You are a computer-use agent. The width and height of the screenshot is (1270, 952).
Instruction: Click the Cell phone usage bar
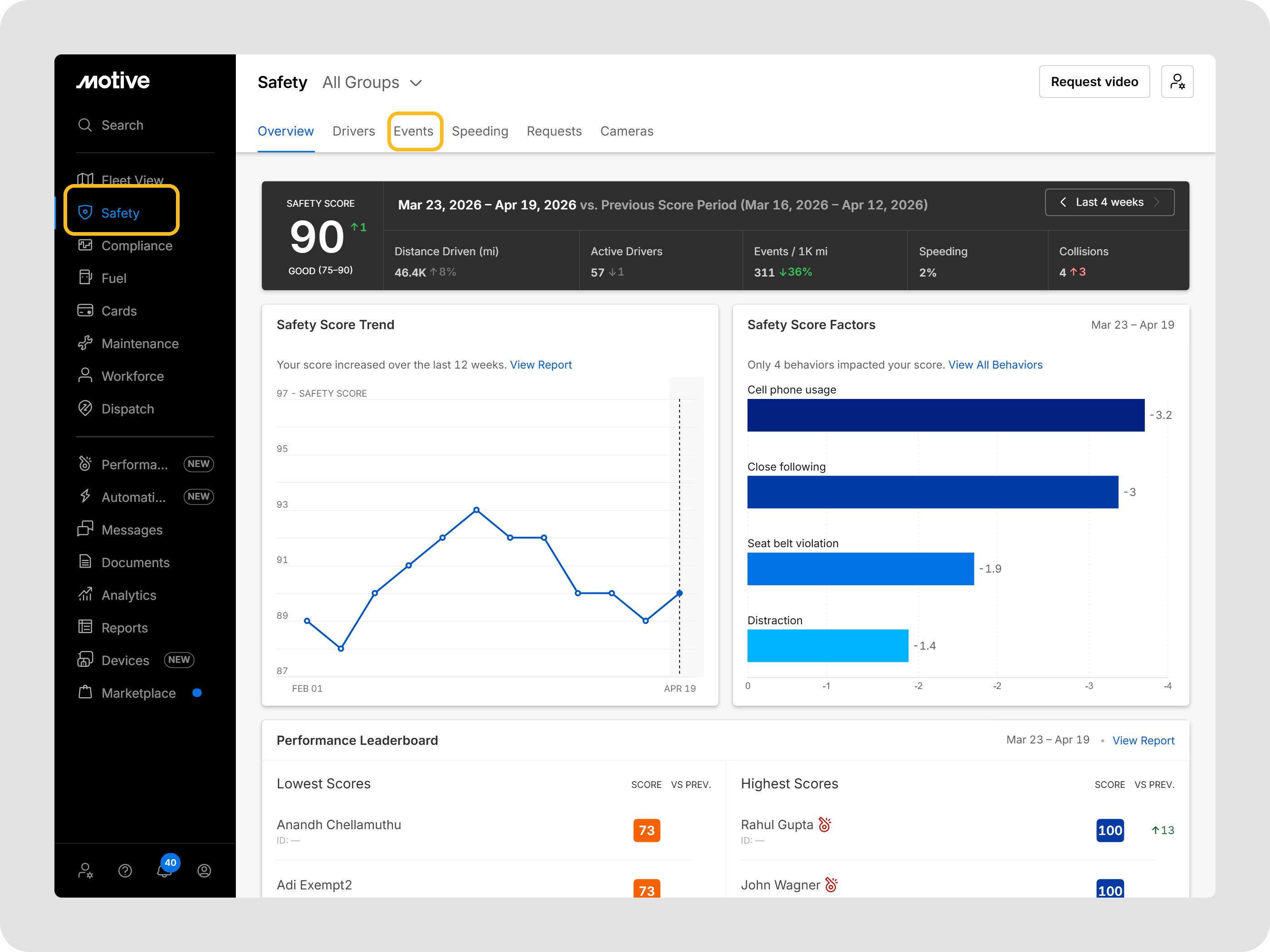coord(945,415)
